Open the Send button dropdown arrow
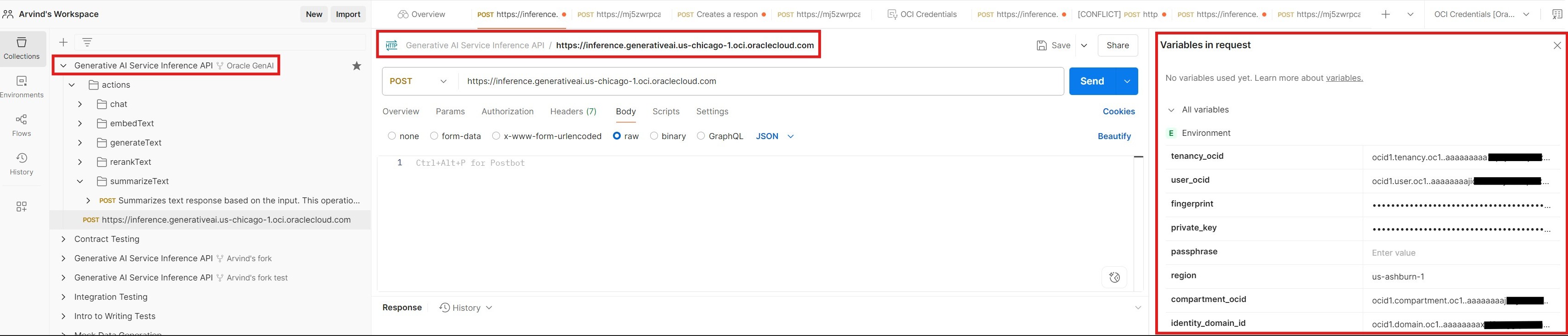 click(1127, 81)
